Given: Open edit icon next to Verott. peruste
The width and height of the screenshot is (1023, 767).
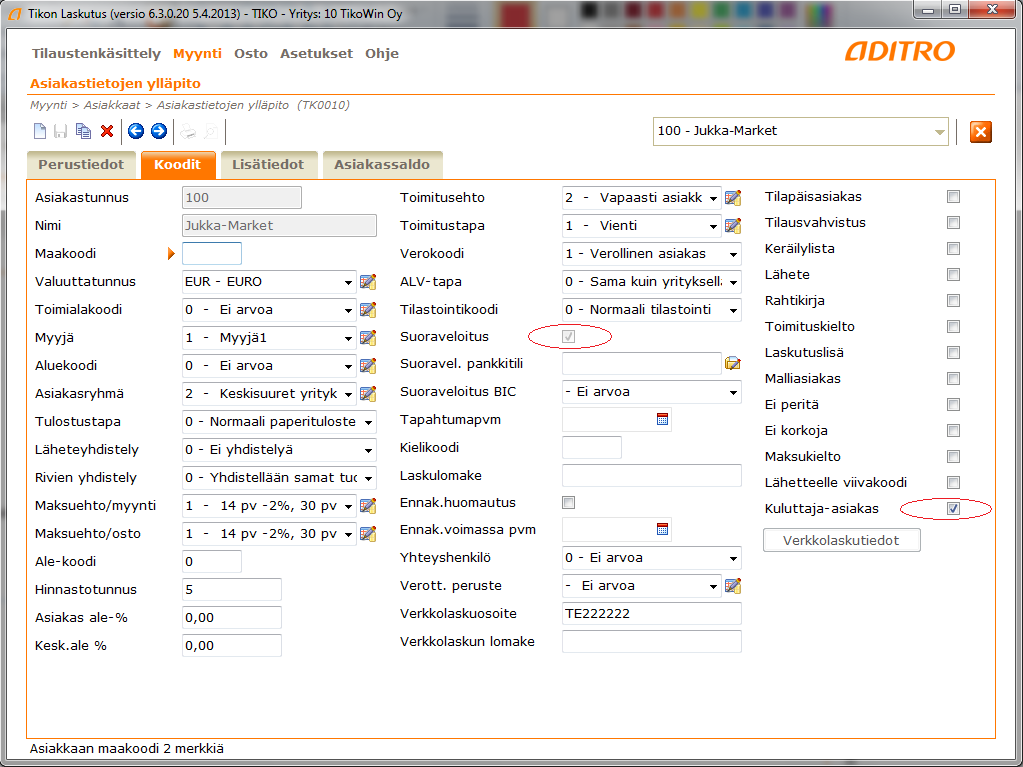Looking at the screenshot, I should [733, 586].
